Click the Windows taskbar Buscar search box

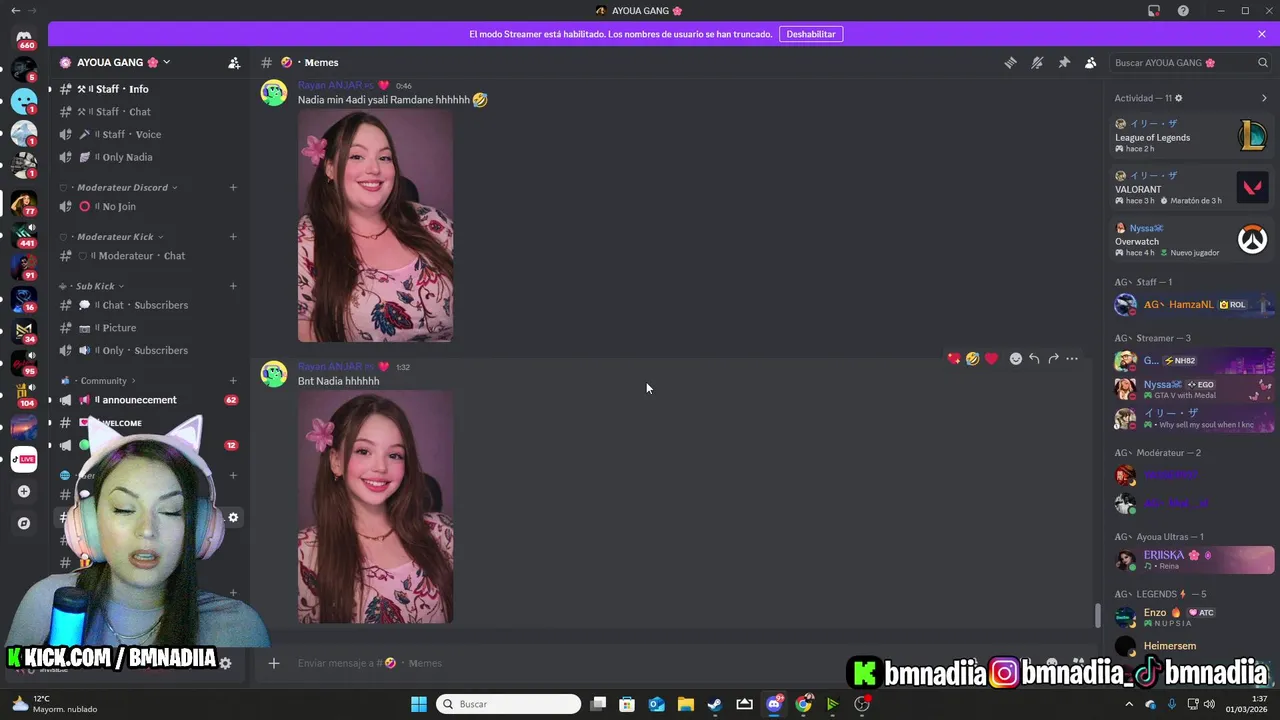[x=510, y=704]
